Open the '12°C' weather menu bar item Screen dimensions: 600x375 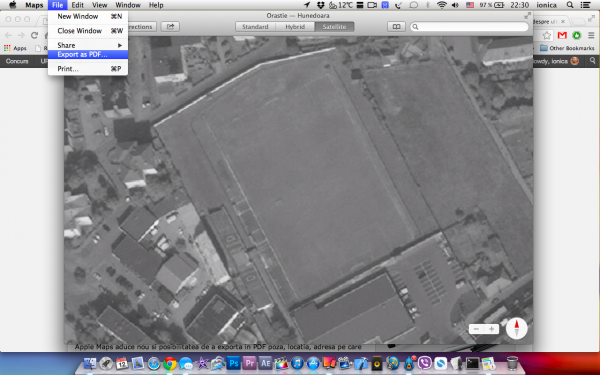tap(341, 5)
